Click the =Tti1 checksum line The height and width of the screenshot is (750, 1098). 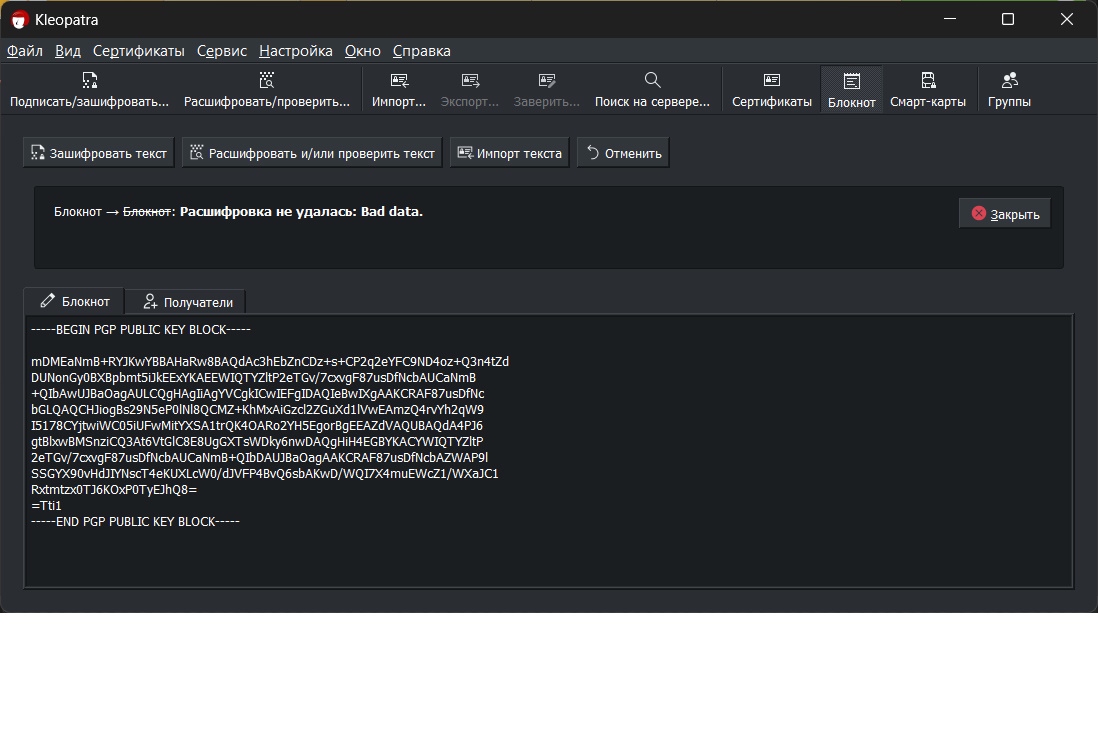click(46, 506)
